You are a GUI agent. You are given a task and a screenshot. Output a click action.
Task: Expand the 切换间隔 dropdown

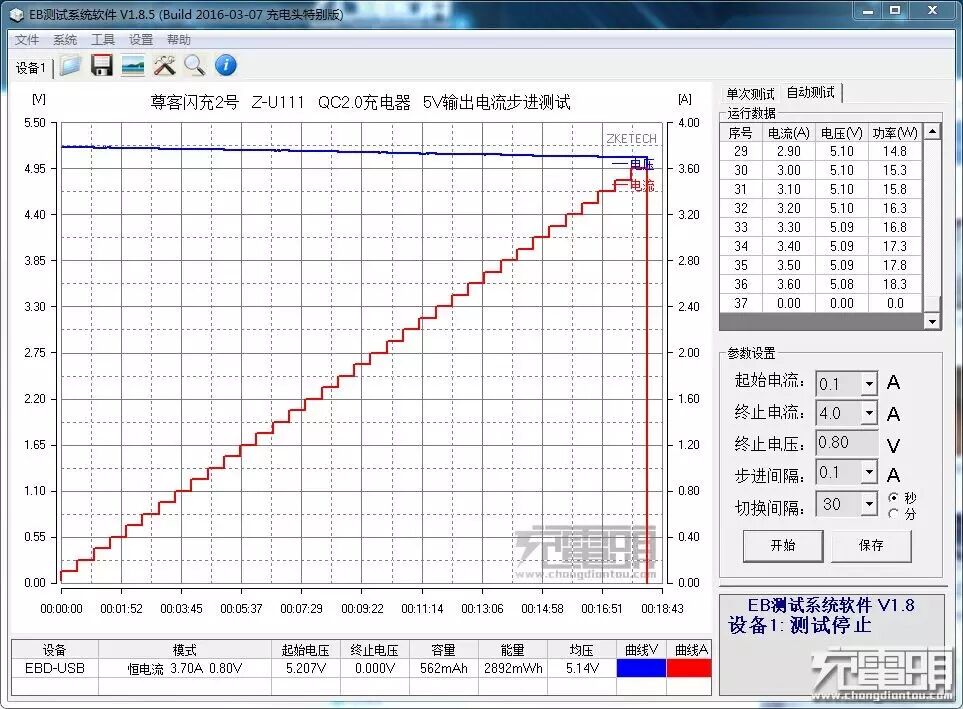click(x=868, y=504)
